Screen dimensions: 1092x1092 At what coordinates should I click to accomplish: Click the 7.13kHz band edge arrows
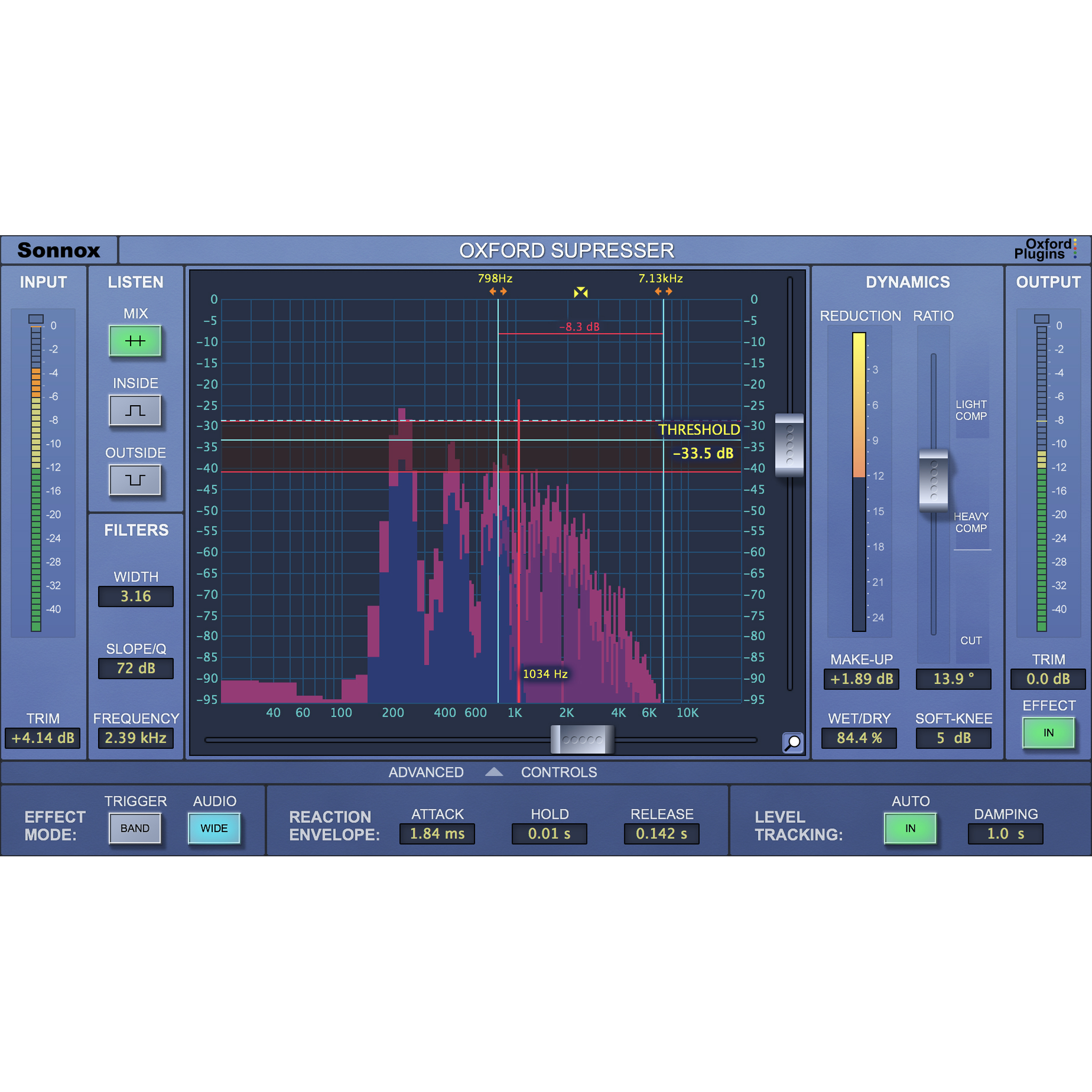pyautogui.click(x=663, y=292)
